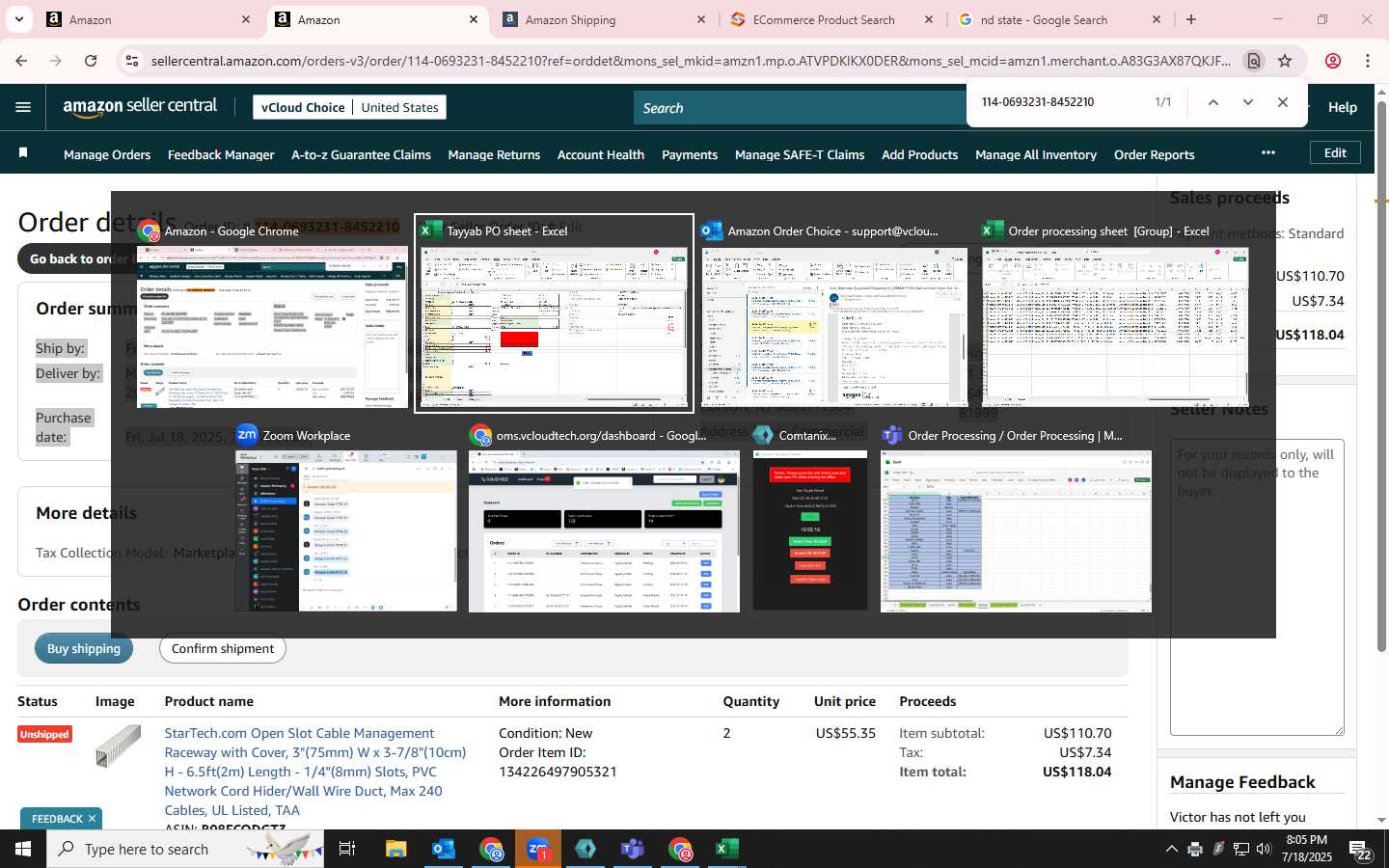This screenshot has width=1389, height=868.
Task: Show hidden system tray icons
Action: 1171,849
